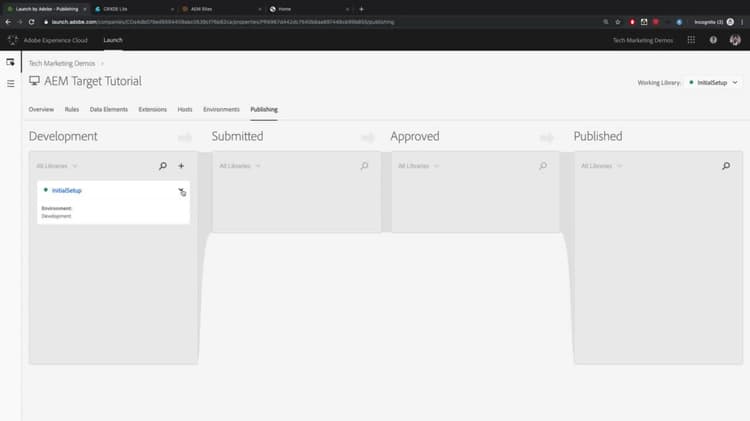The height and width of the screenshot is (421, 750).
Task: Search libraries in the Published column
Action: coord(726,166)
